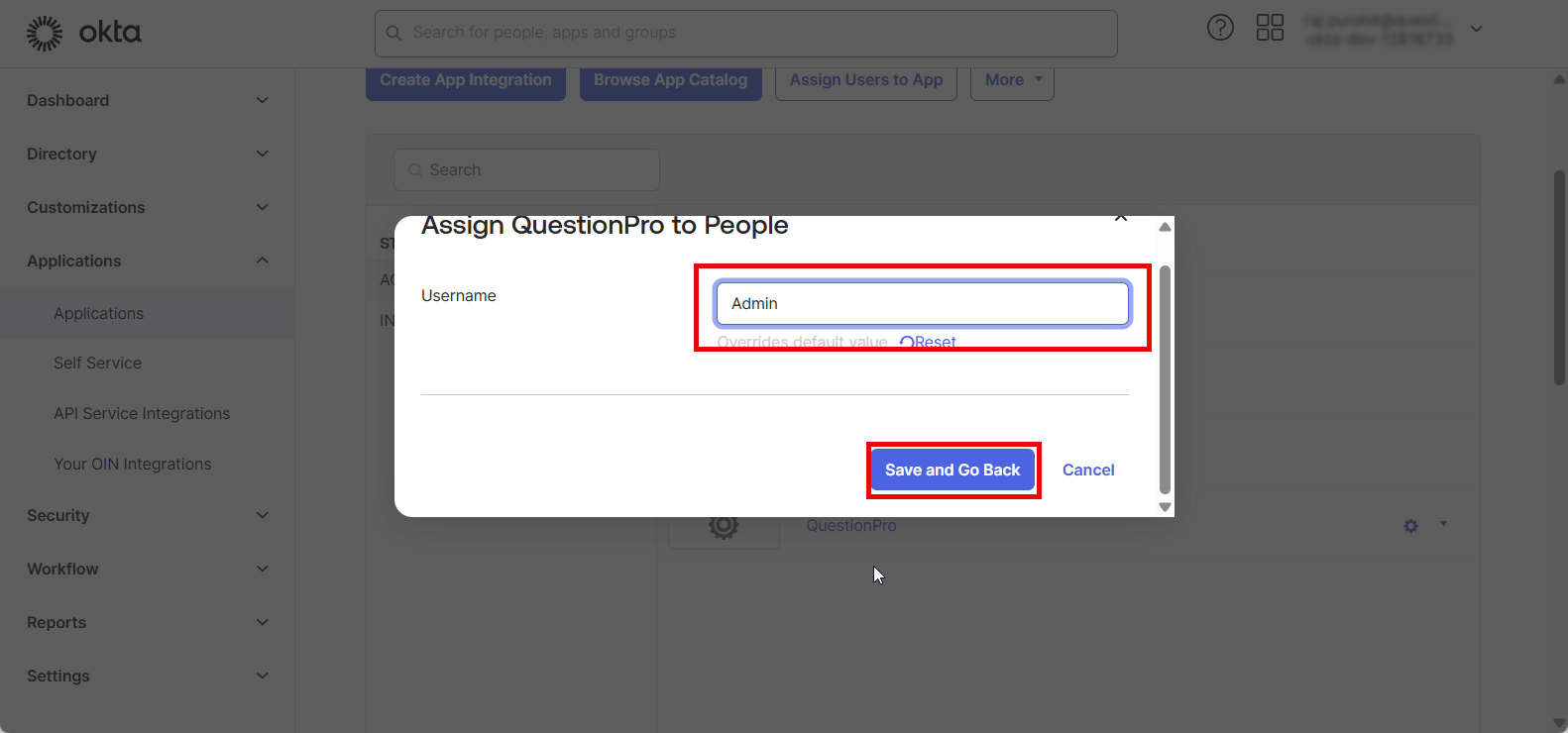Click the dialog's vertical scrollbar

coord(1165,376)
